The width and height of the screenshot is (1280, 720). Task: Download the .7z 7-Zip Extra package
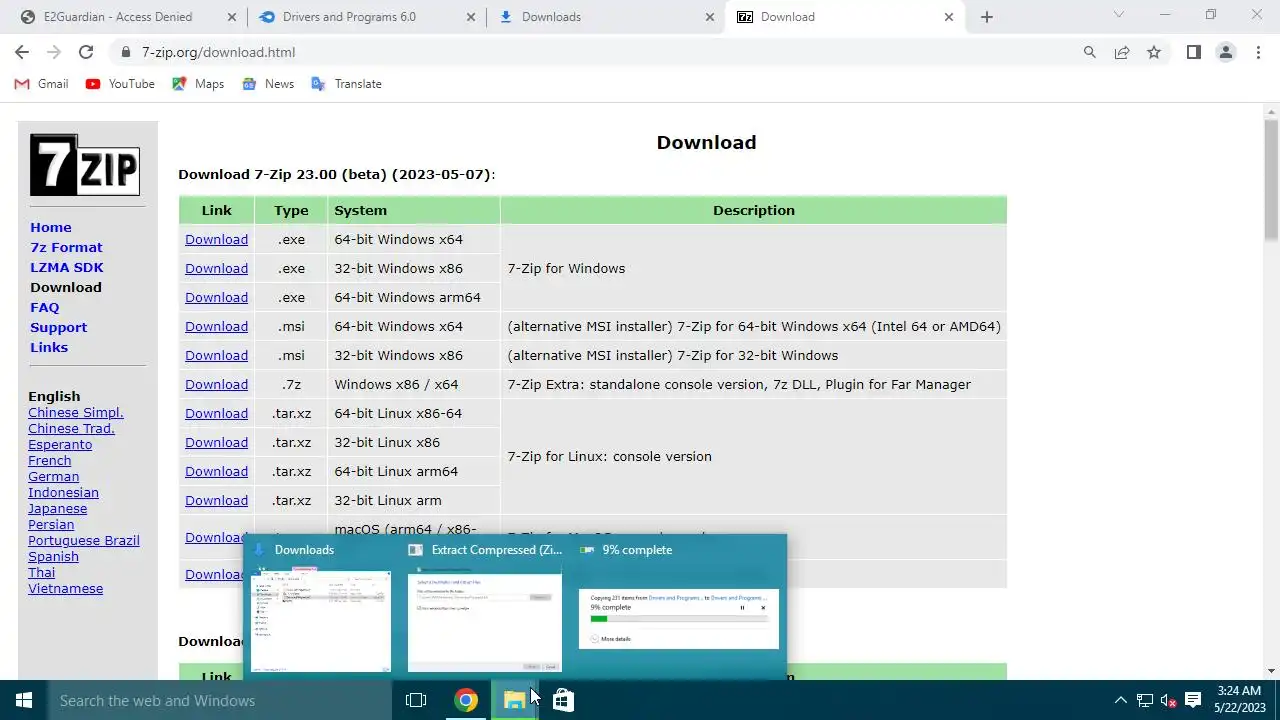pyautogui.click(x=216, y=385)
